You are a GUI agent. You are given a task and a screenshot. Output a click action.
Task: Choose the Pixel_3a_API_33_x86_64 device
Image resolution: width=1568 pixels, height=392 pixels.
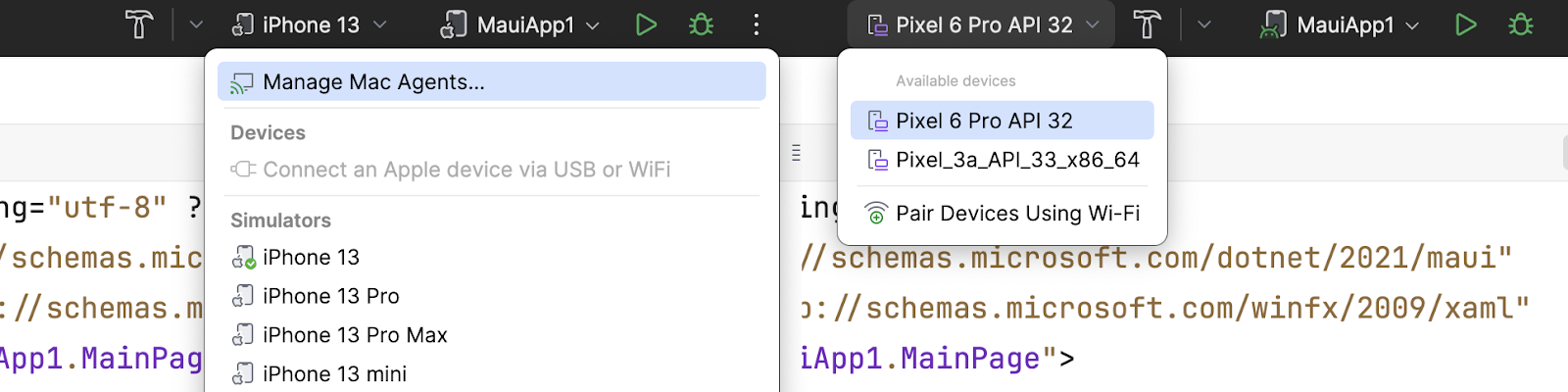coord(1016,160)
